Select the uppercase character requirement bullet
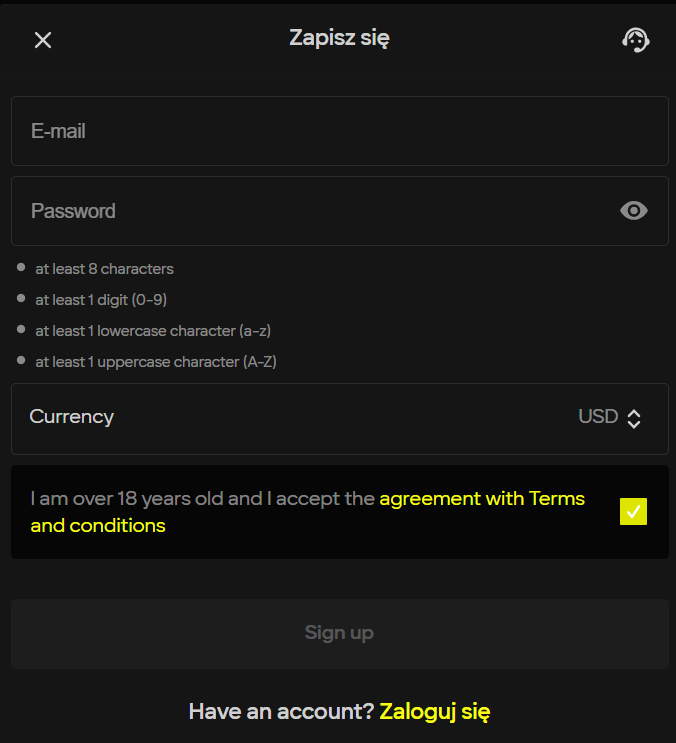This screenshot has height=743, width=676. point(21,360)
